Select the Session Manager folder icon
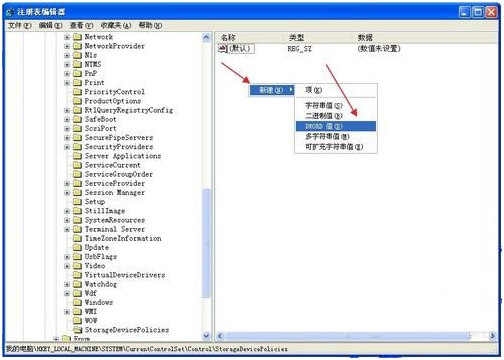 click(77, 193)
